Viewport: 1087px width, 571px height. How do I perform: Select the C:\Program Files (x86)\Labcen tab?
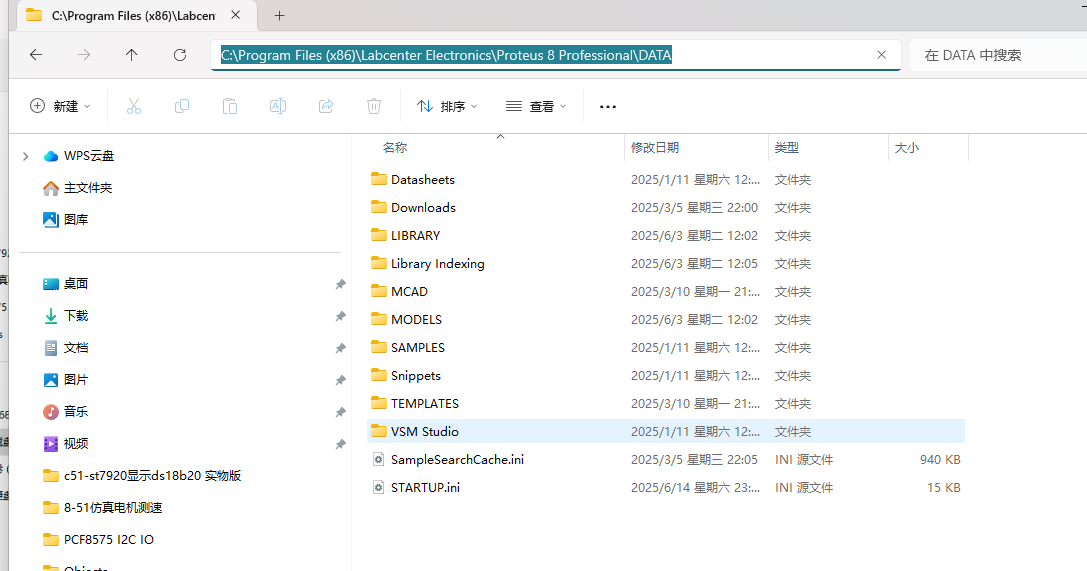(x=135, y=15)
